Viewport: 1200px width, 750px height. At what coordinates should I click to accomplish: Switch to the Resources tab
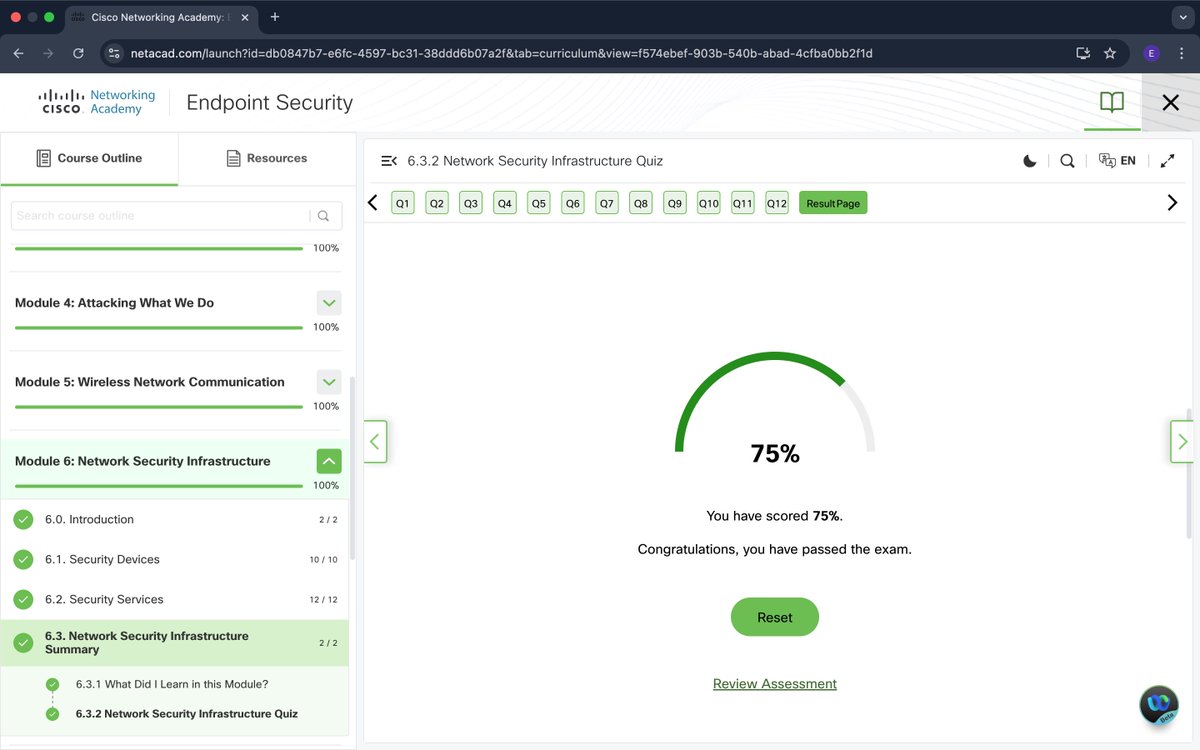click(x=267, y=157)
